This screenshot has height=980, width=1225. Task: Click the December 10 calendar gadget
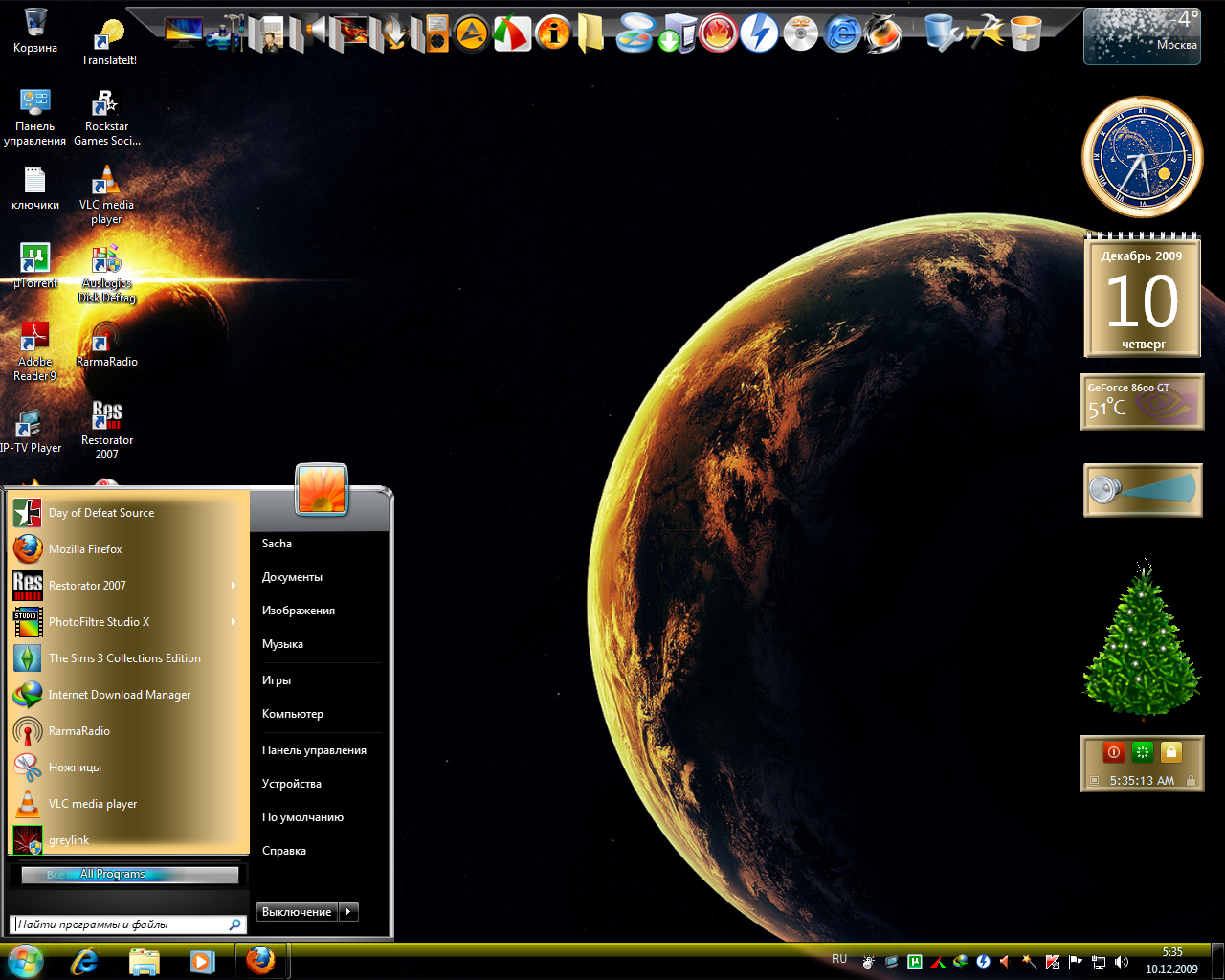pos(1143,297)
